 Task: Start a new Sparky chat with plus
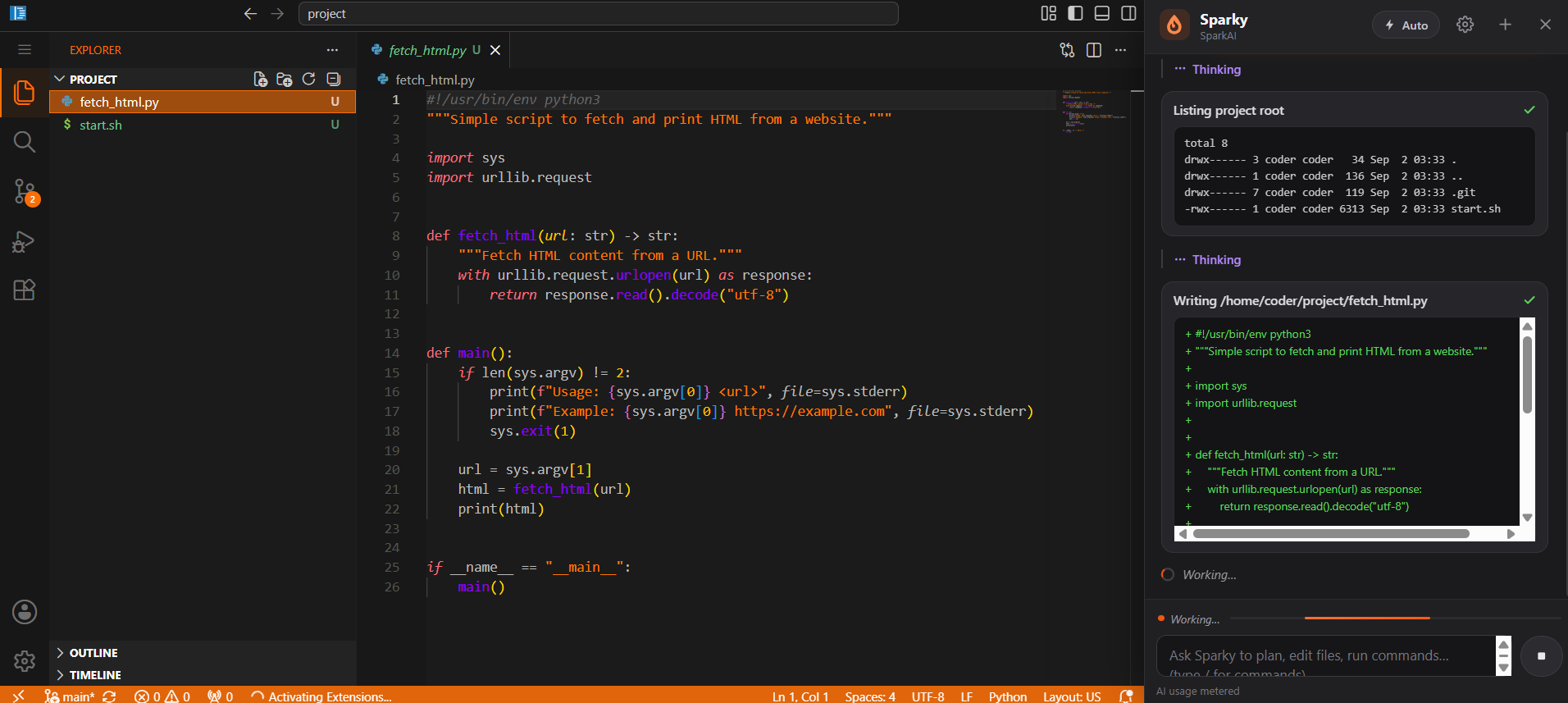(x=1505, y=25)
